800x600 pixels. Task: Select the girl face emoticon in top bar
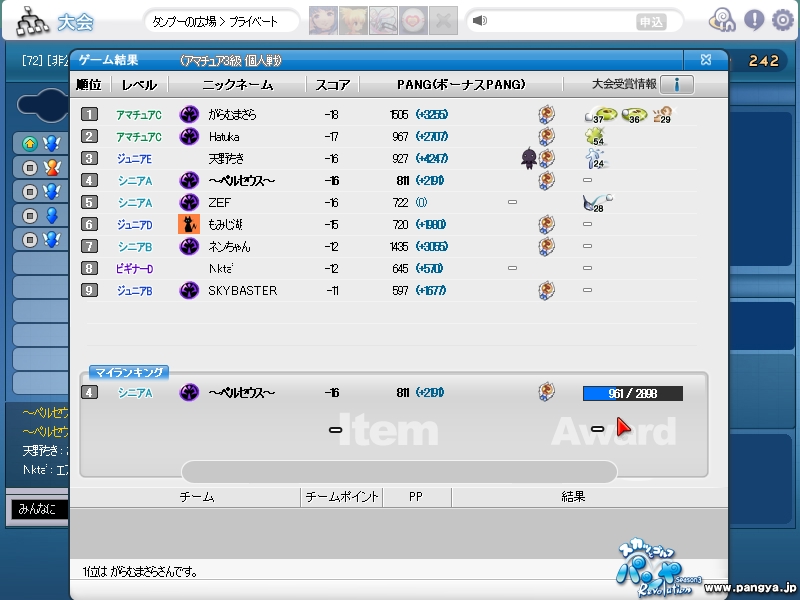323,21
